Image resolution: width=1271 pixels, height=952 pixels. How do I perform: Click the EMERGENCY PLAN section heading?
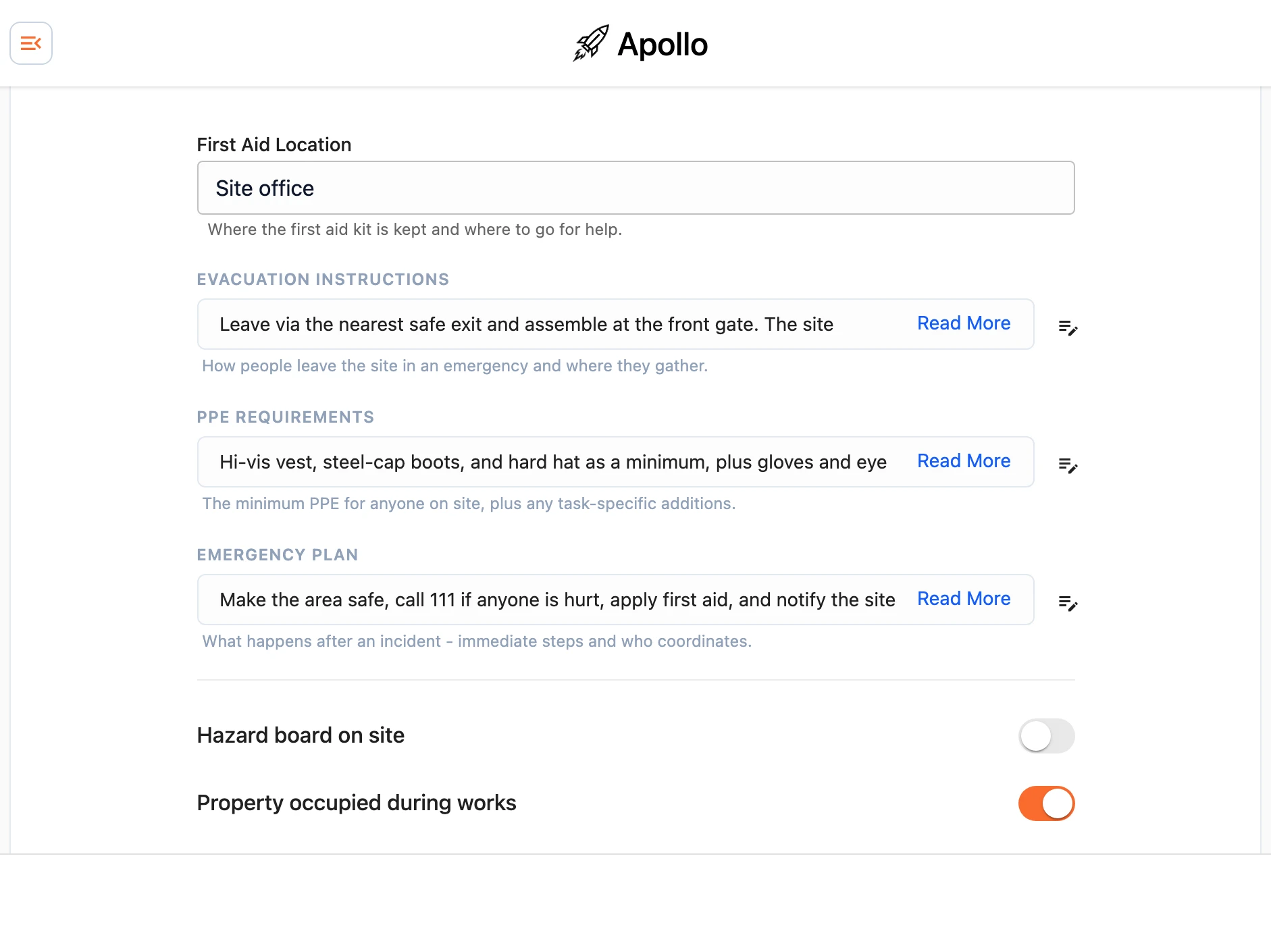click(x=278, y=555)
